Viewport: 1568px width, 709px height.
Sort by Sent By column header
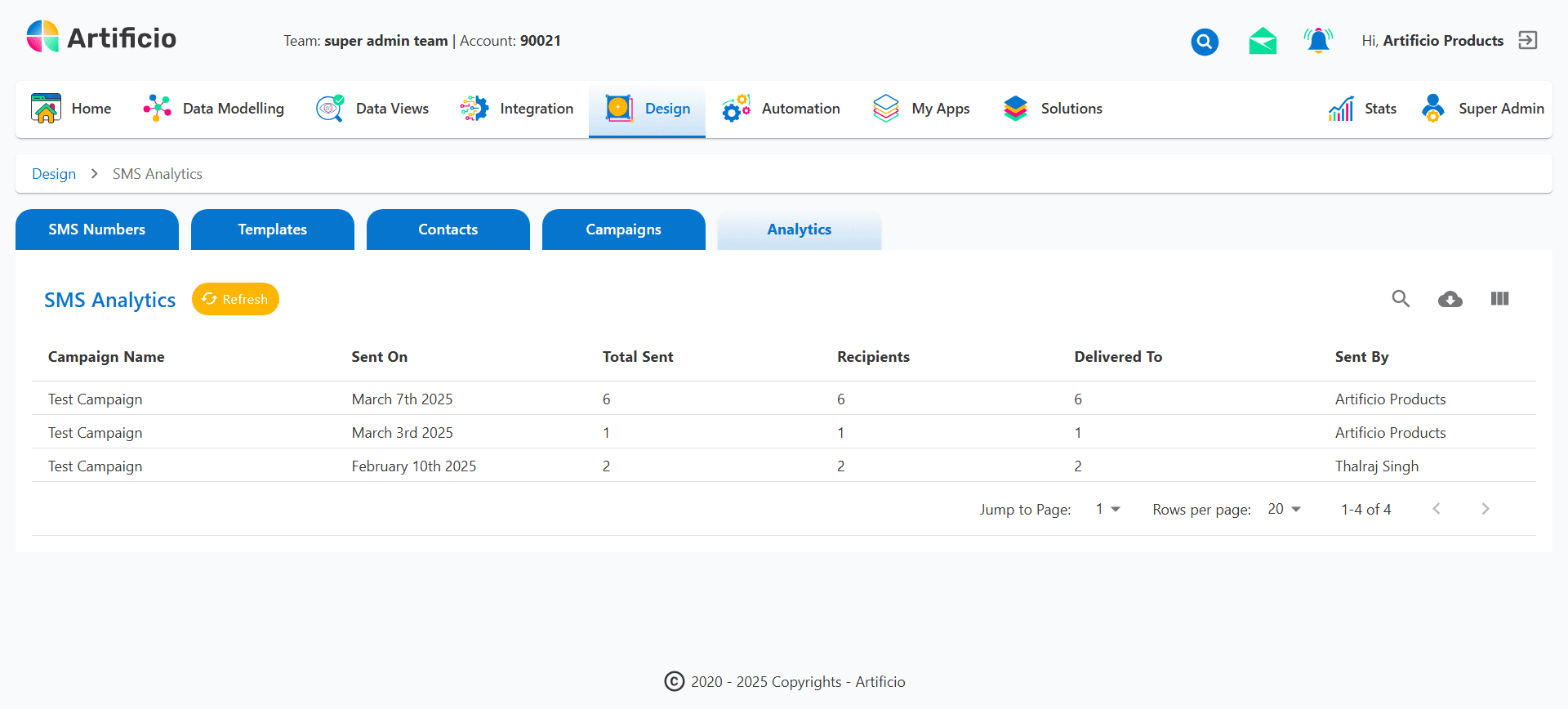[1361, 357]
